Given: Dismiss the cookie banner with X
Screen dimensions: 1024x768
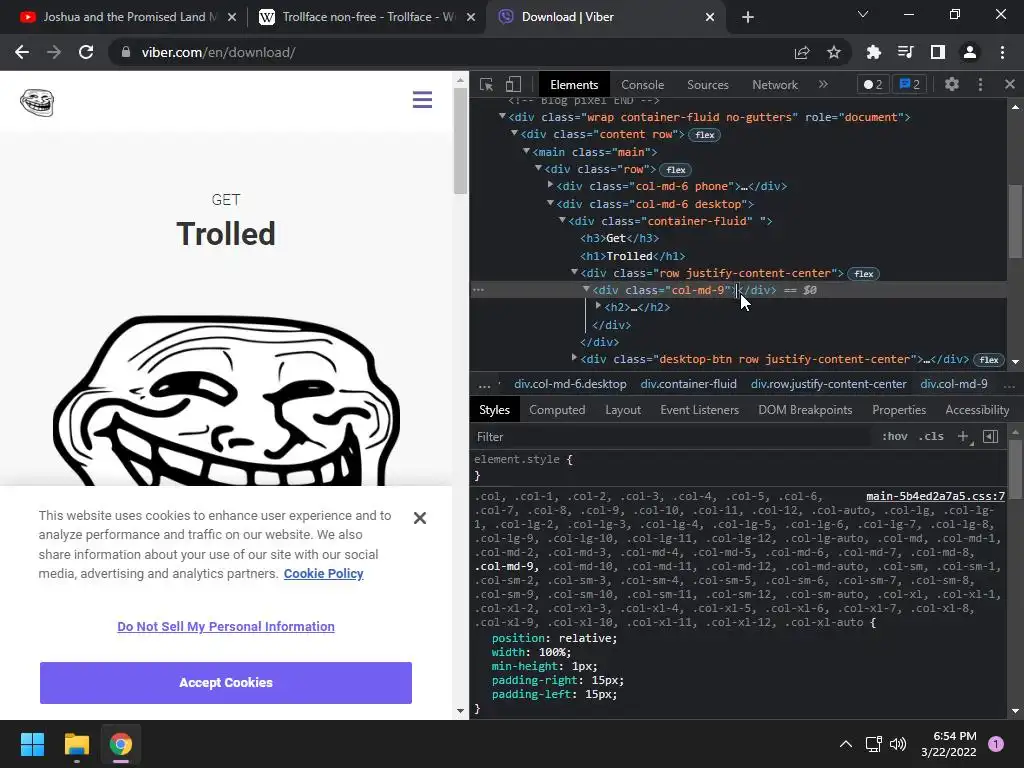Looking at the screenshot, I should pos(420,518).
